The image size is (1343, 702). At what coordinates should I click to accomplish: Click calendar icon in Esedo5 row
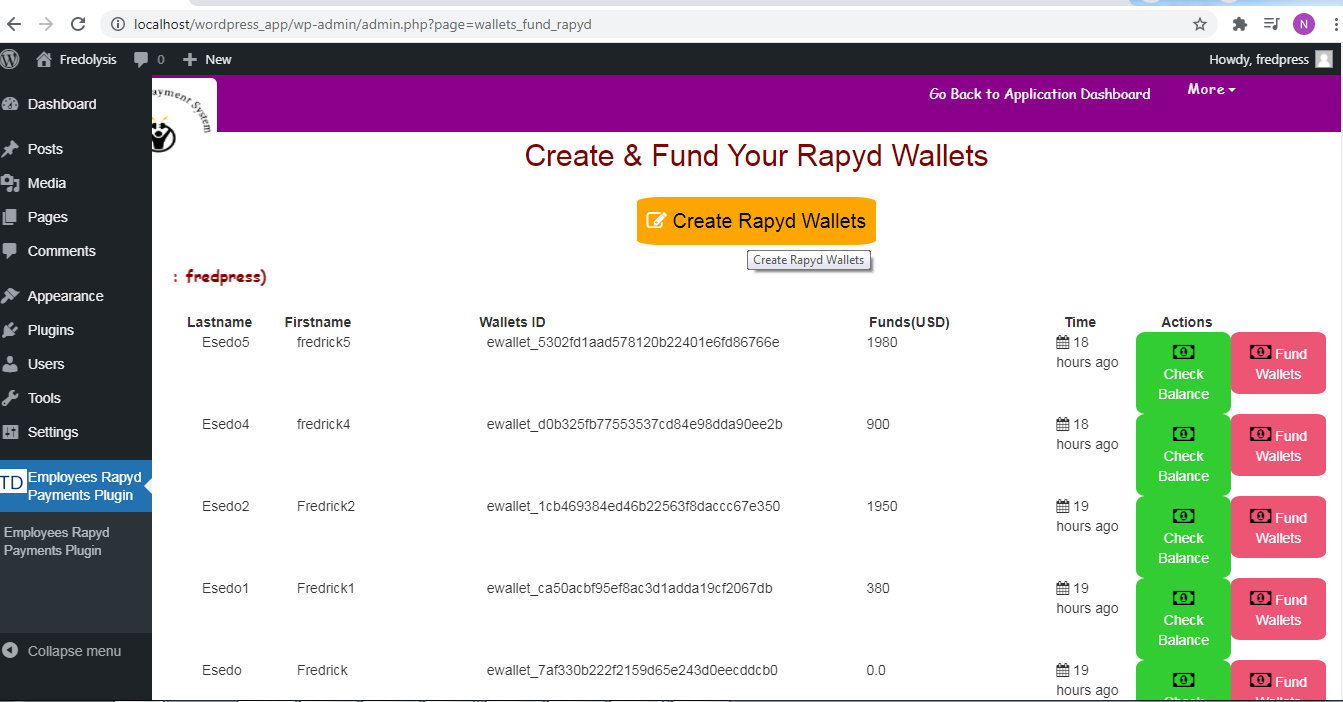click(1063, 342)
